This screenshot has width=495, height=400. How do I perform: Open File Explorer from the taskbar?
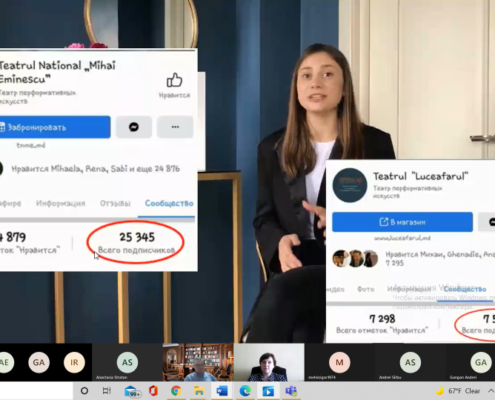point(199,391)
